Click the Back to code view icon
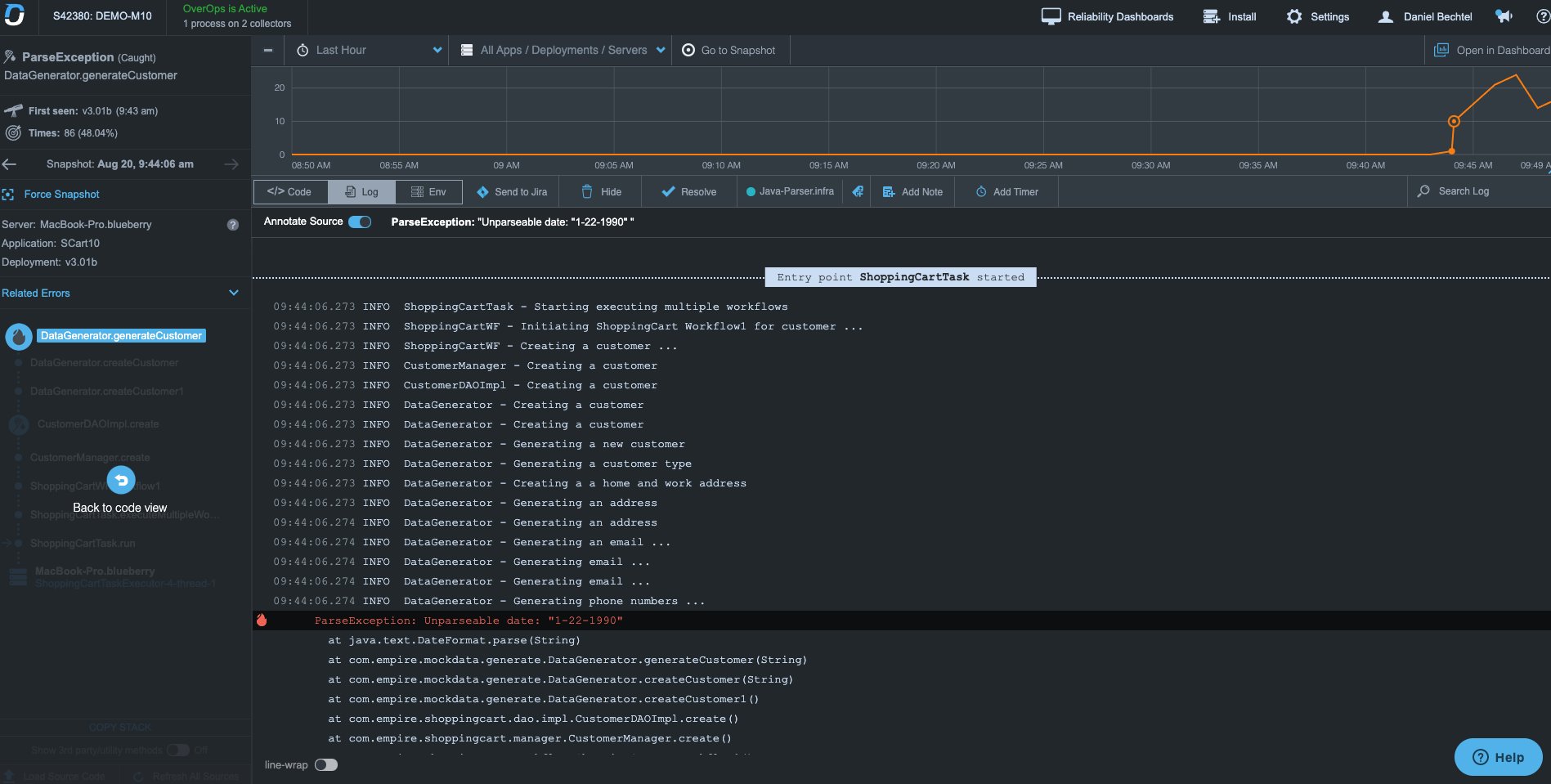1551x784 pixels. tap(121, 481)
